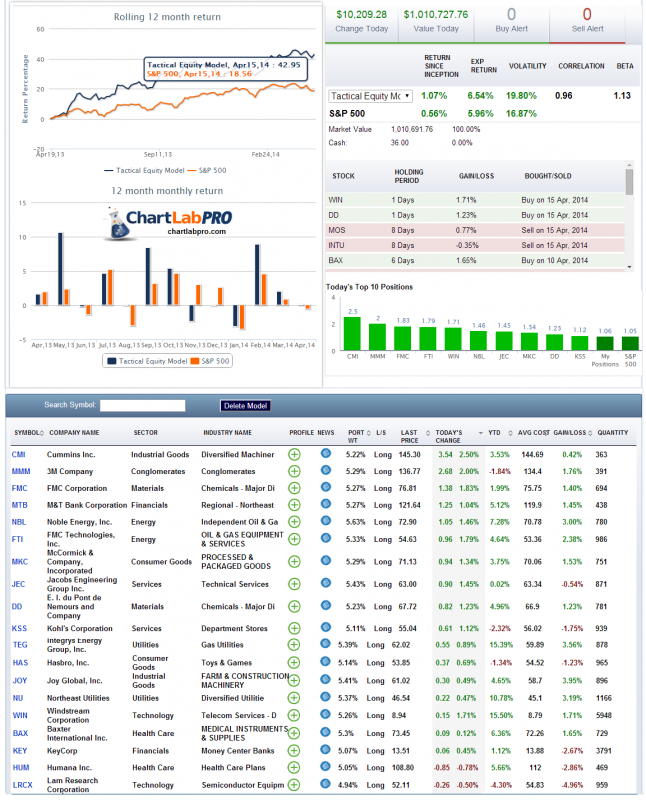The height and width of the screenshot is (800, 646).
Task: Toggle S&P 500 legend in monthly return chart
Action: click(x=211, y=361)
